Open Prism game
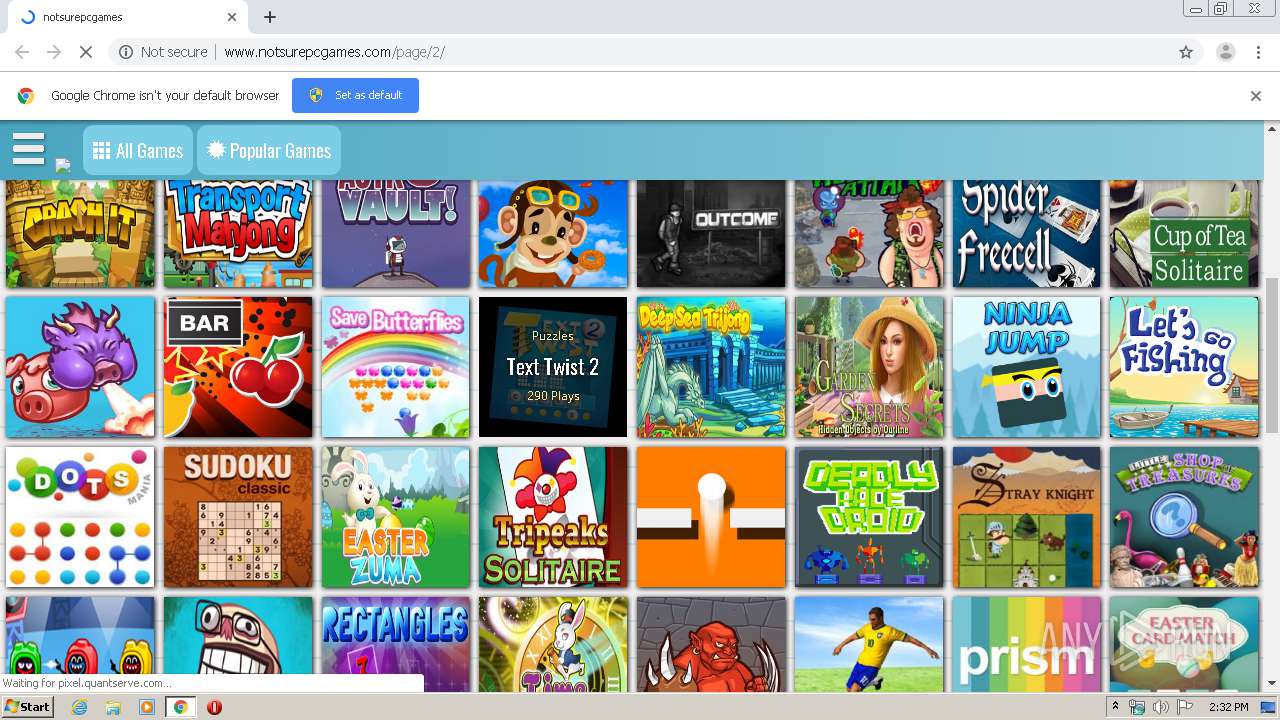This screenshot has width=1280, height=720. pos(1026,644)
